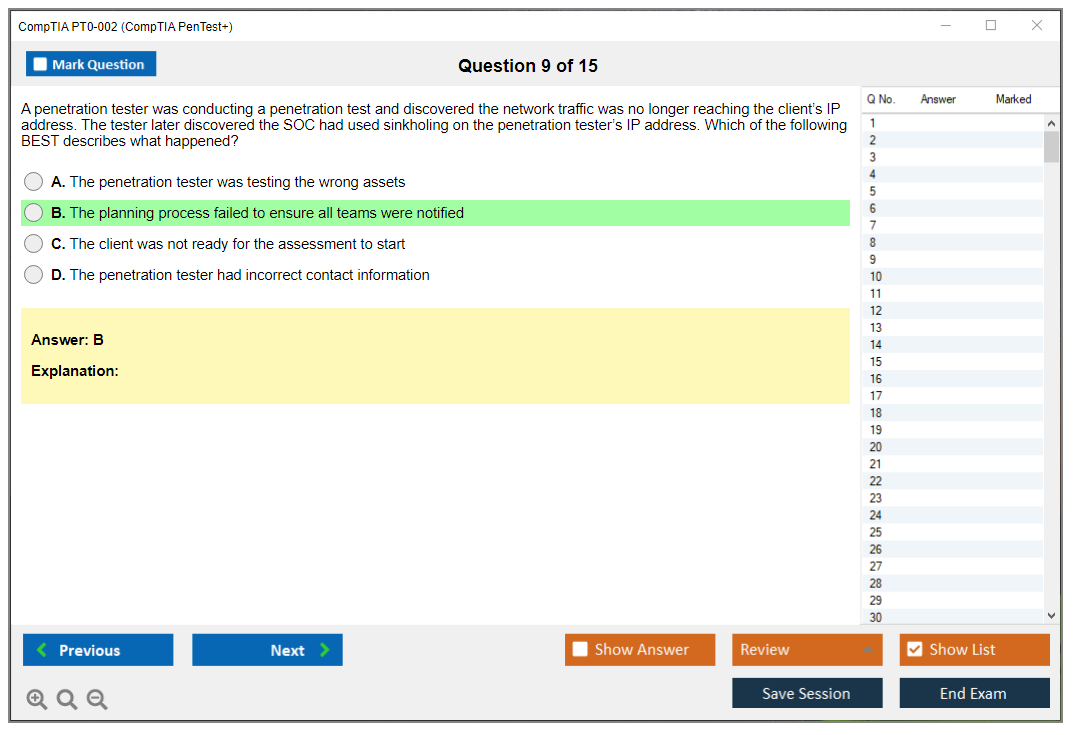Click the green left arrow on Previous
1075x735 pixels.
point(42,650)
